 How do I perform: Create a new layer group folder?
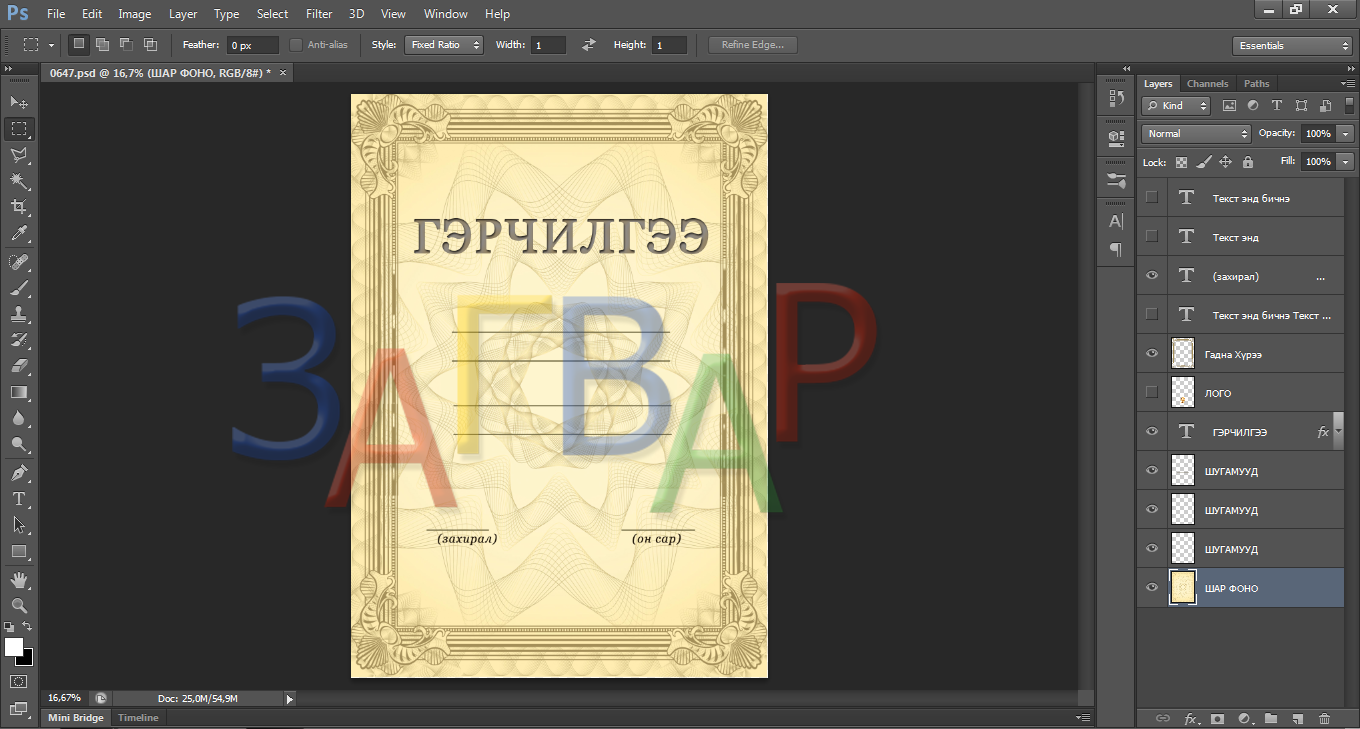pos(1271,718)
